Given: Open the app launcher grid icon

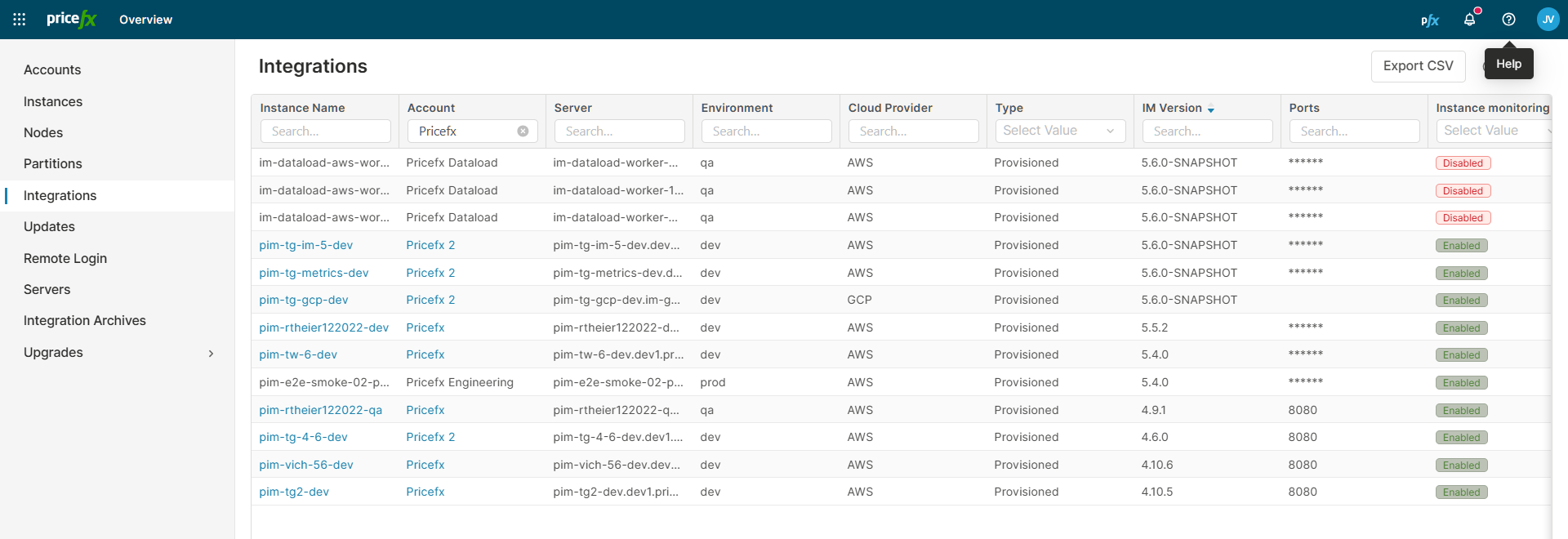Looking at the screenshot, I should (20, 20).
